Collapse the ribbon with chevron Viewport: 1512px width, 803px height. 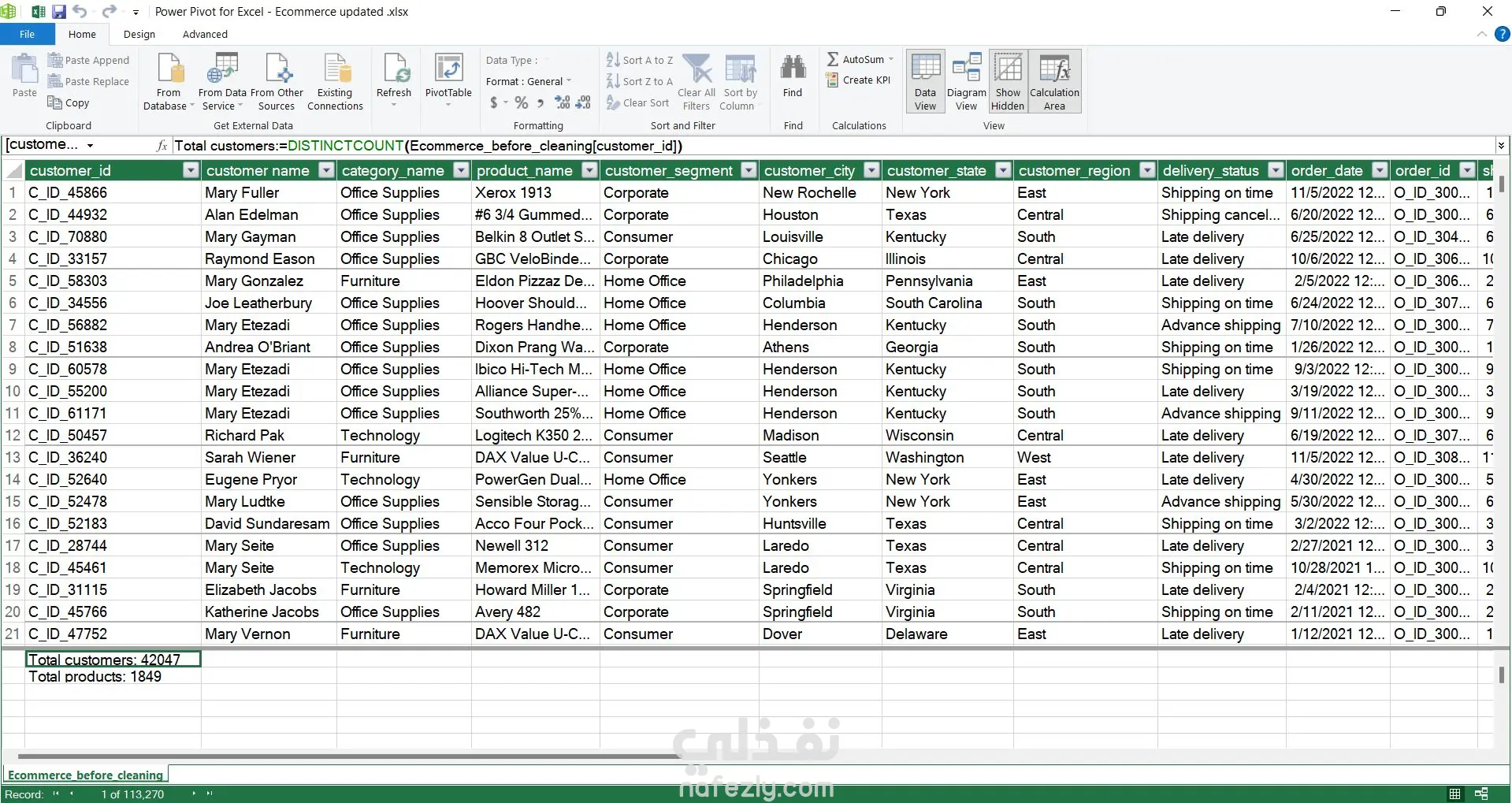1481,34
